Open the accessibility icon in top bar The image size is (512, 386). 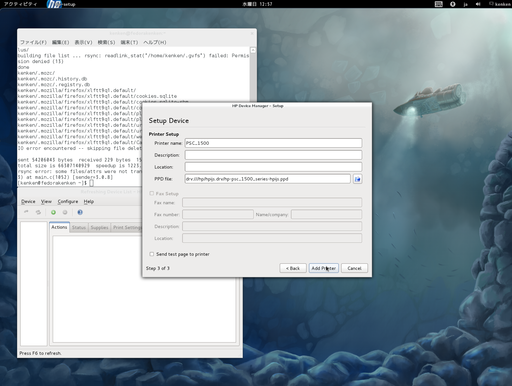[x=453, y=4]
